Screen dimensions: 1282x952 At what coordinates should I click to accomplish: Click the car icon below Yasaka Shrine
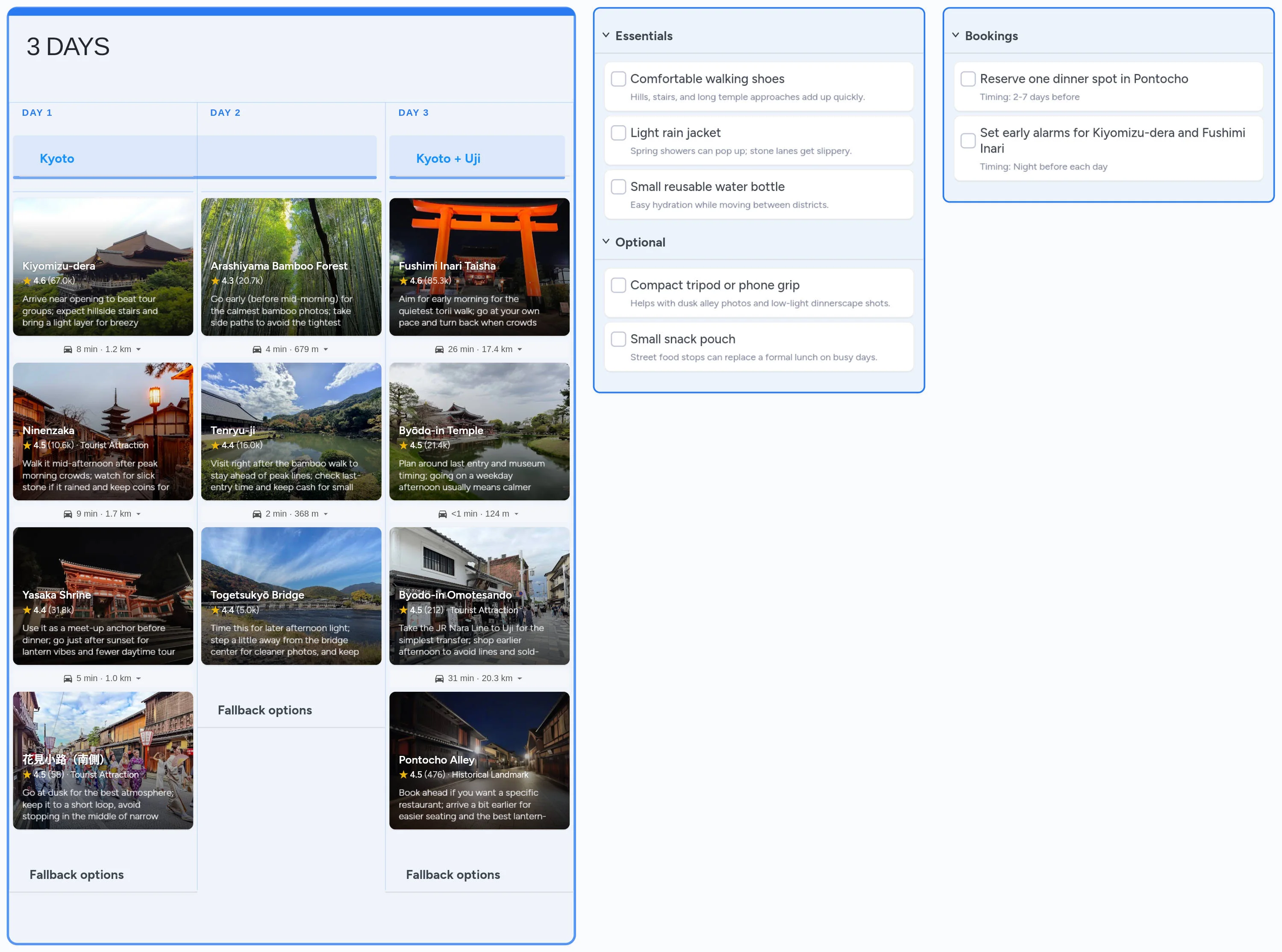pyautogui.click(x=68, y=678)
